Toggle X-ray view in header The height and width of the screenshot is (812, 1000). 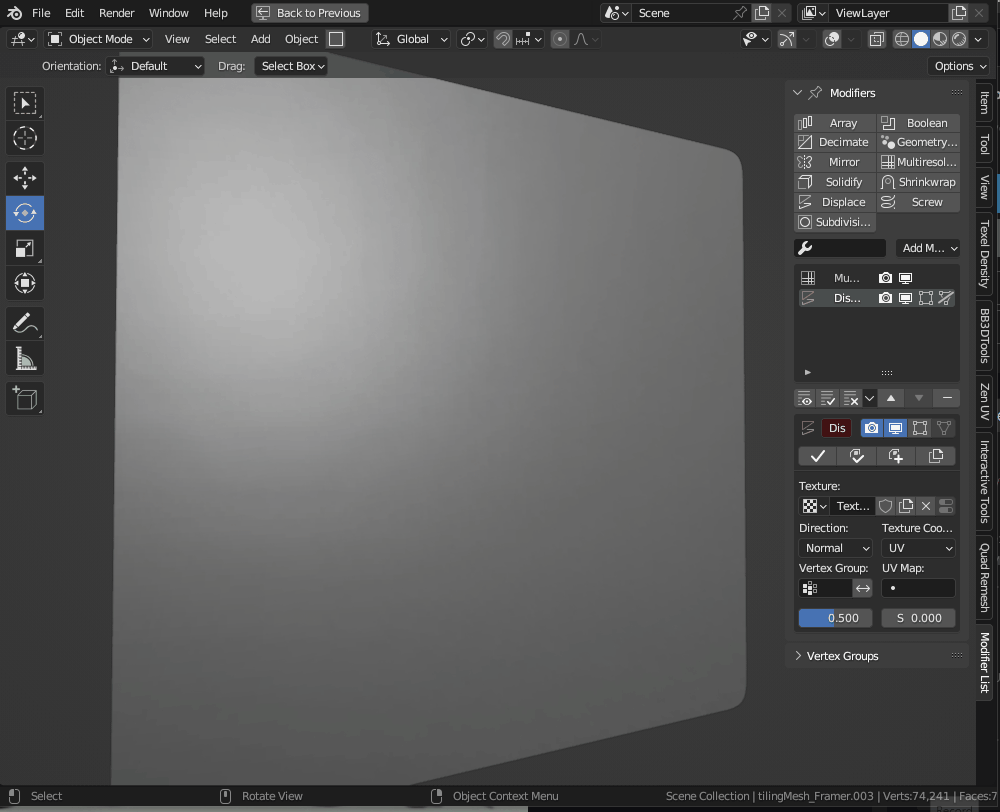pos(876,39)
